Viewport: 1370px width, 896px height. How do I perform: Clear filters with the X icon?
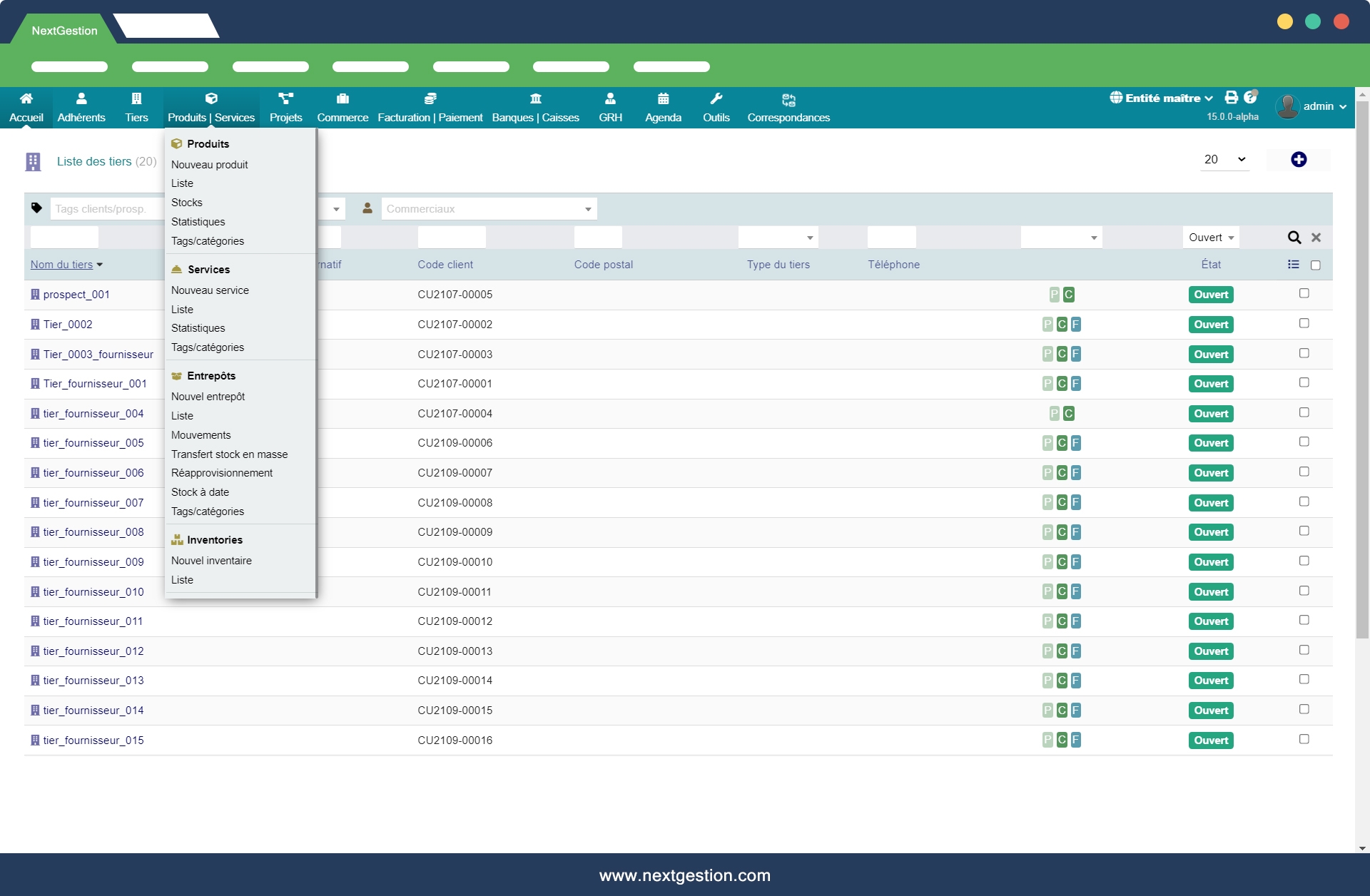tap(1316, 238)
